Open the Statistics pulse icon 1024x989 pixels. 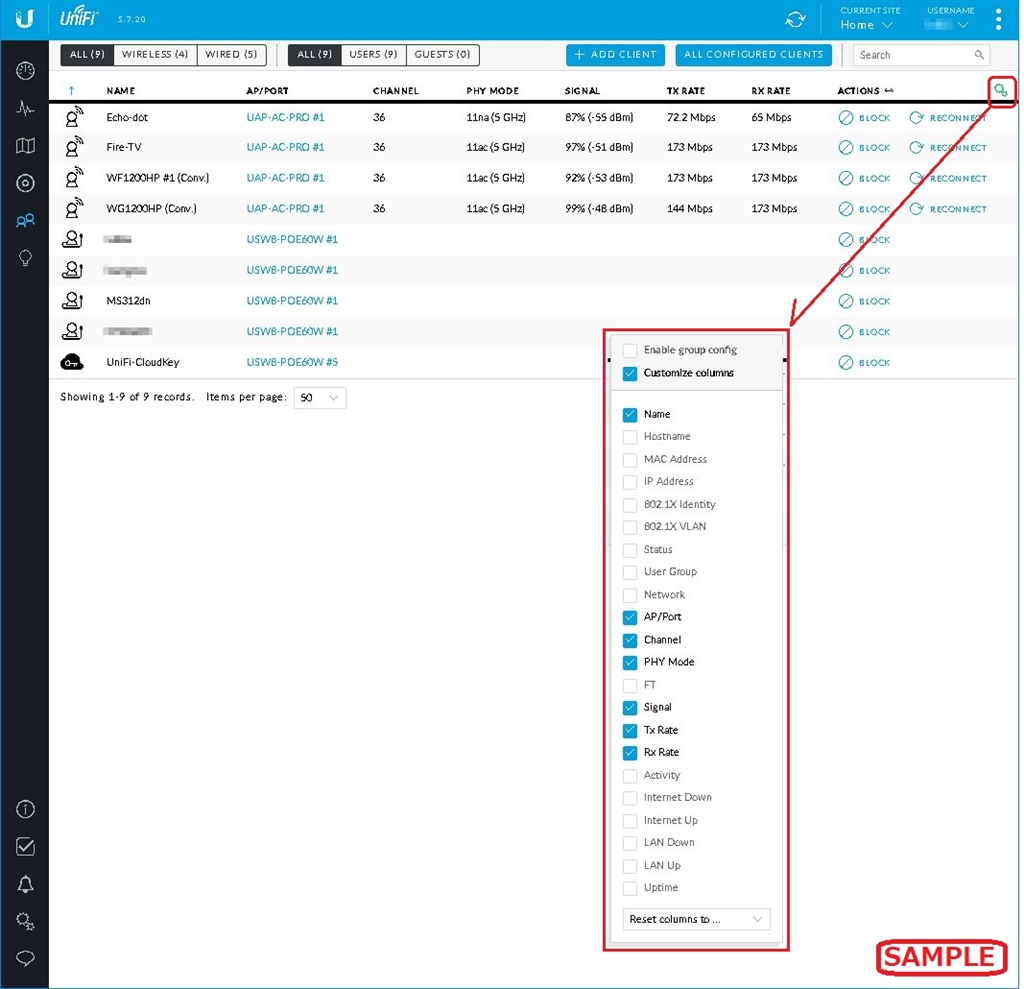point(25,108)
